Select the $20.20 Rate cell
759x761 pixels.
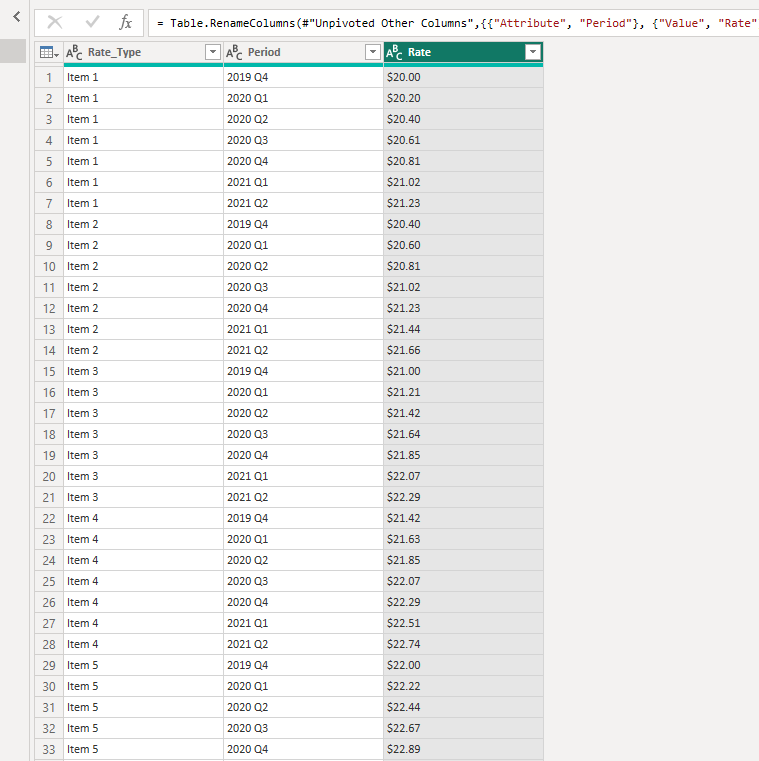463,98
